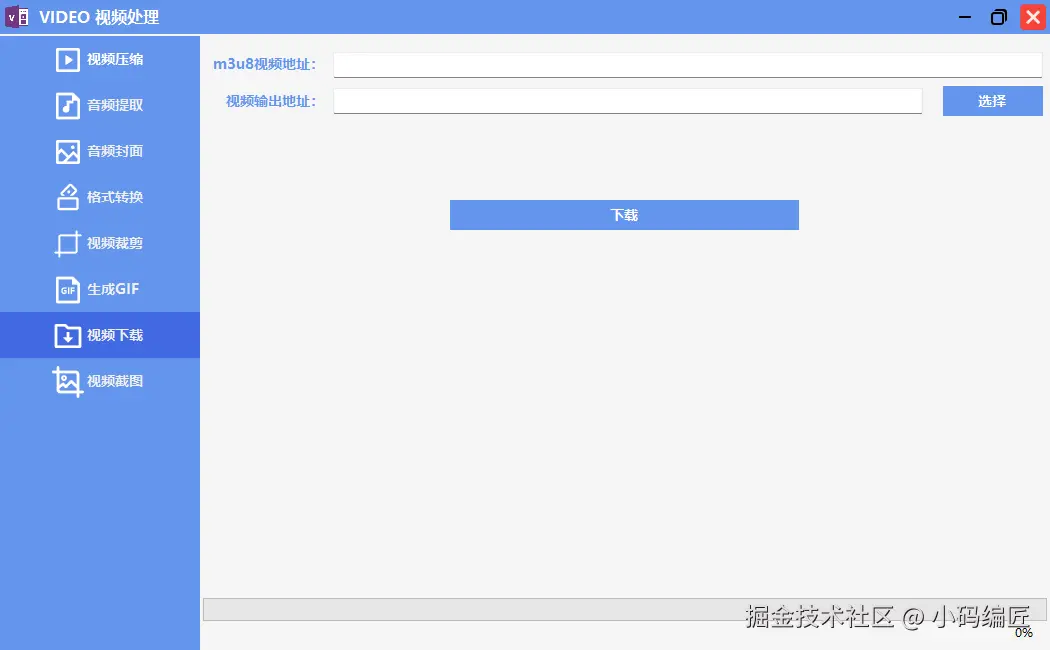Click the VIDEO app logo icon

click(17, 17)
